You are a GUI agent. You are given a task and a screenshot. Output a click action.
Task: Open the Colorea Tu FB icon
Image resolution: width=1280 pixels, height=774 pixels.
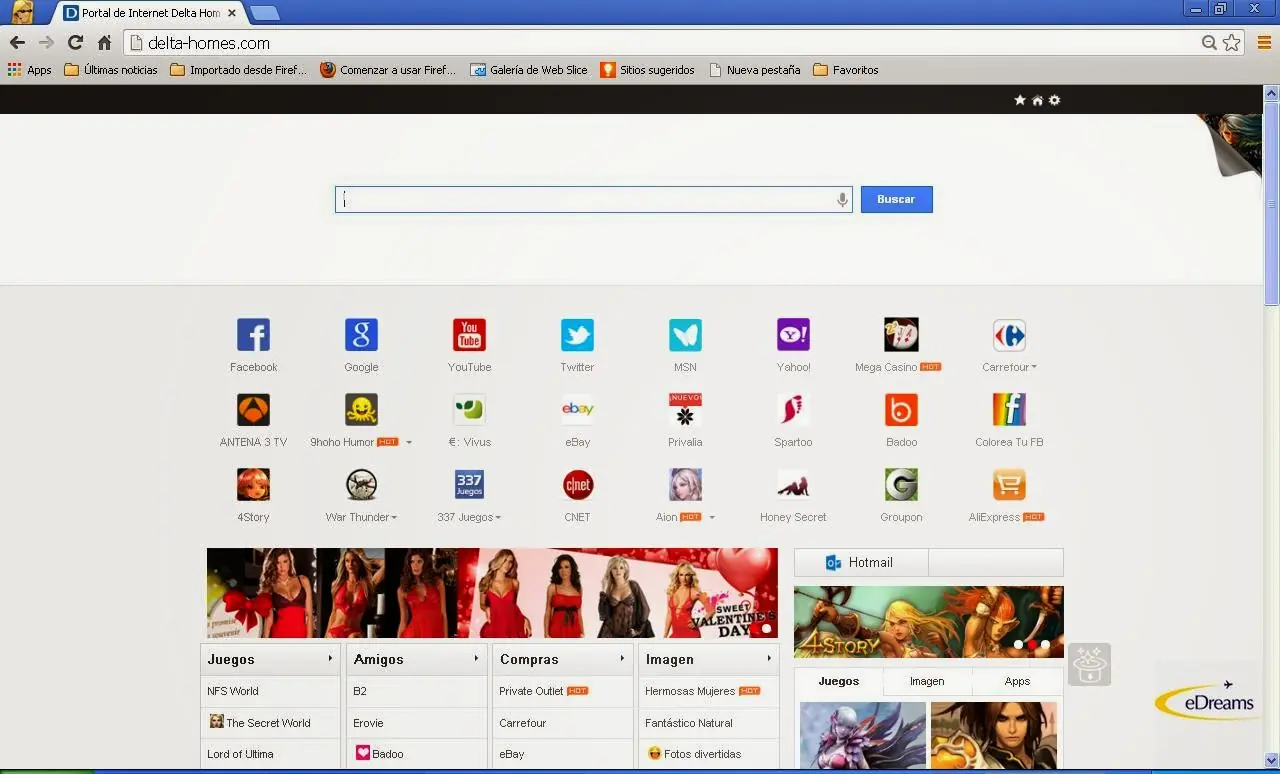click(1009, 409)
